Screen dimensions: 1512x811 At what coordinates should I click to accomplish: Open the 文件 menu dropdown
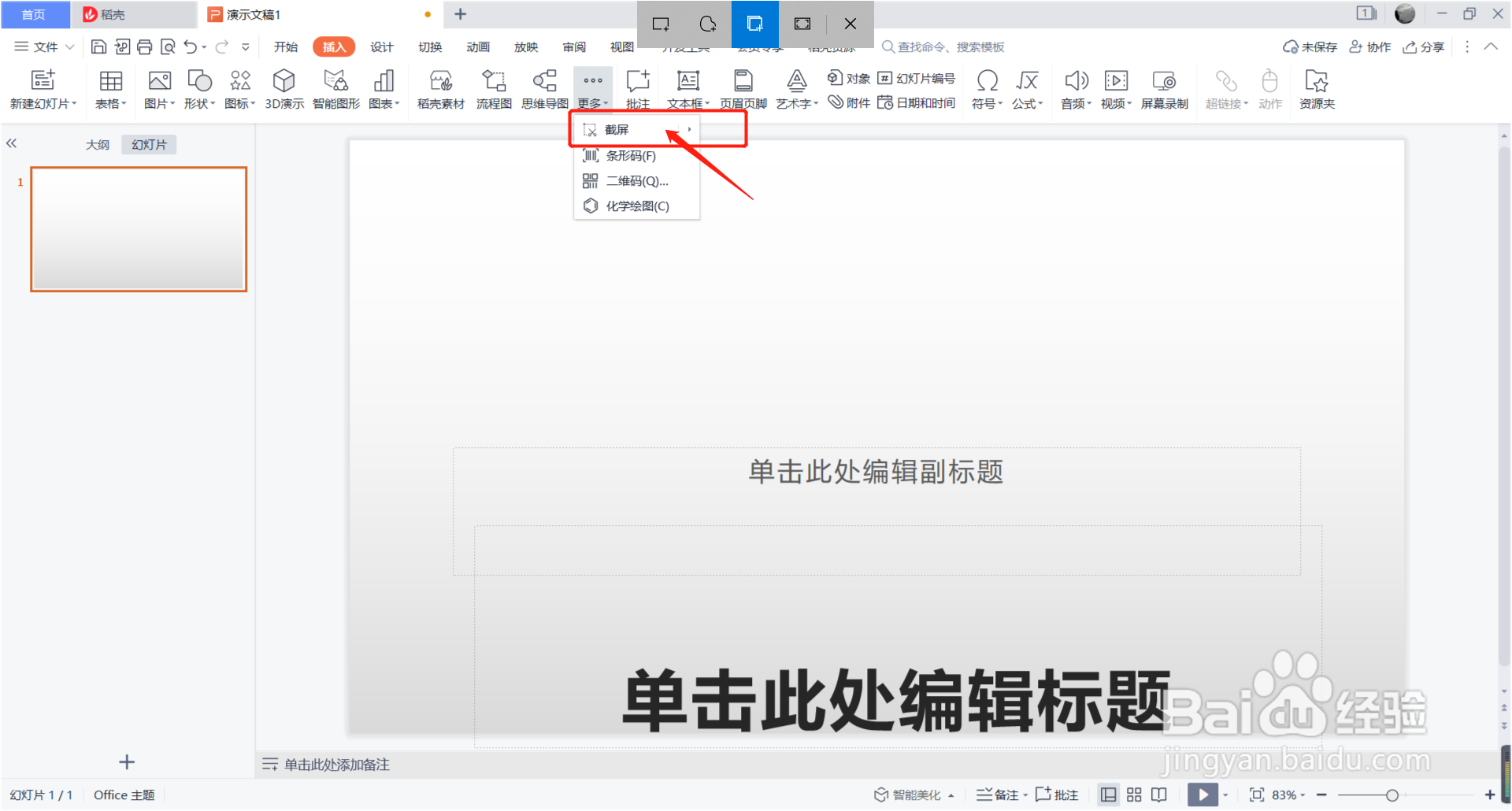pos(45,46)
